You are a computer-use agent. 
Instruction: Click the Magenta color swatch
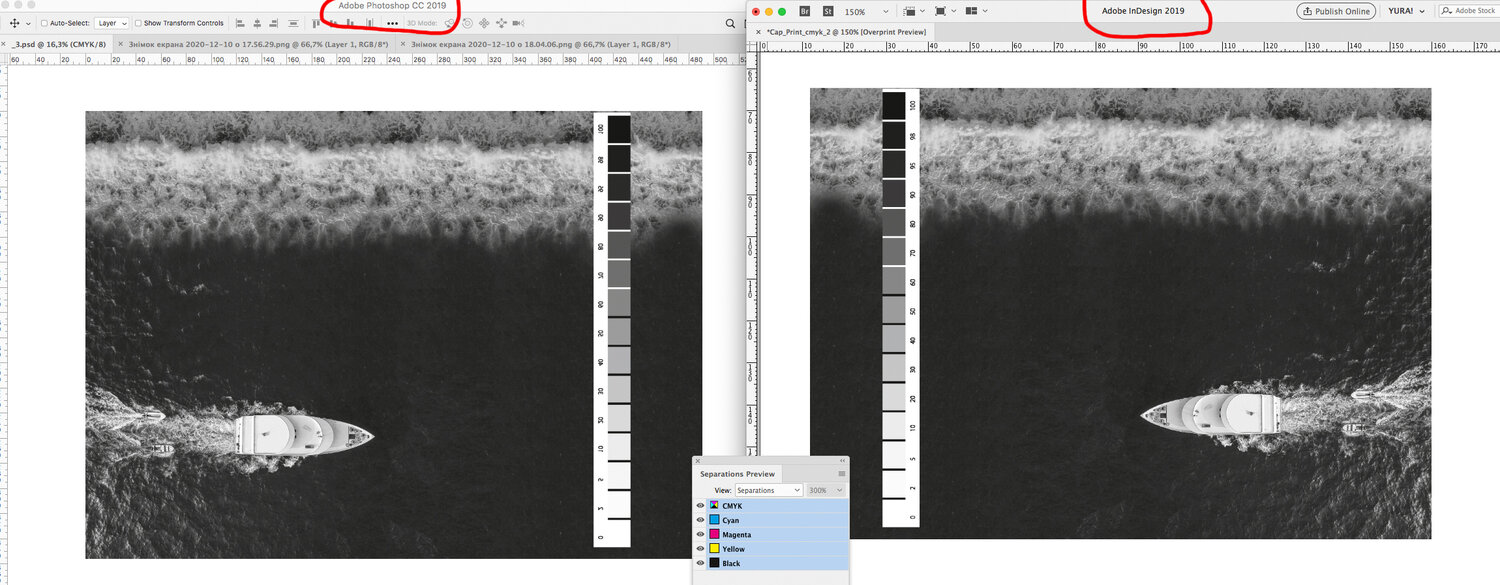pyautogui.click(x=714, y=535)
